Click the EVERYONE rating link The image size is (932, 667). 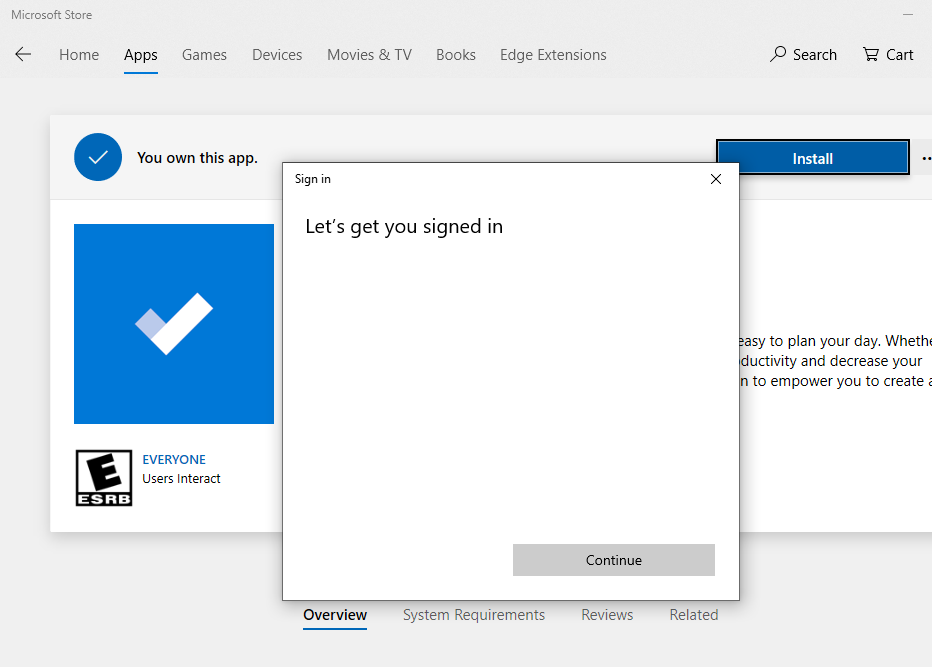pyautogui.click(x=174, y=459)
